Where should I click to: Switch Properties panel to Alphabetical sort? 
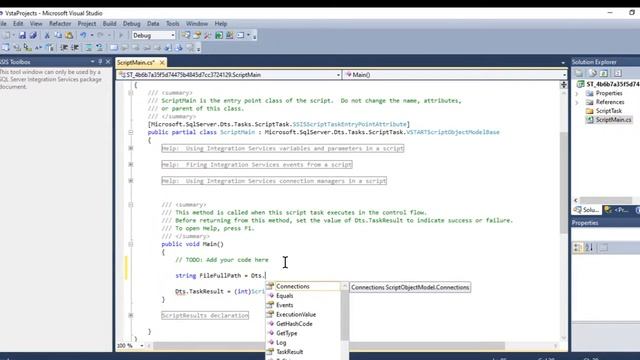click(x=589, y=247)
